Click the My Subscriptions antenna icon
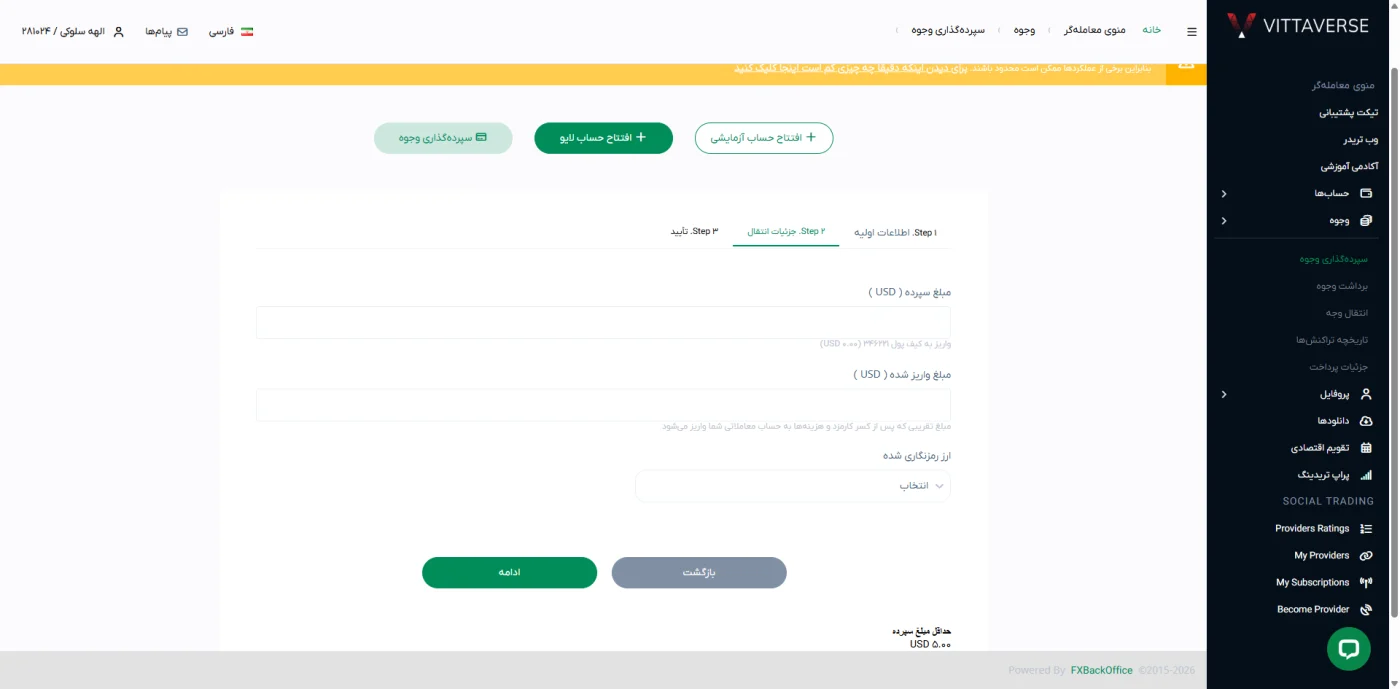The height and width of the screenshot is (689, 1400). pyautogui.click(x=1366, y=582)
